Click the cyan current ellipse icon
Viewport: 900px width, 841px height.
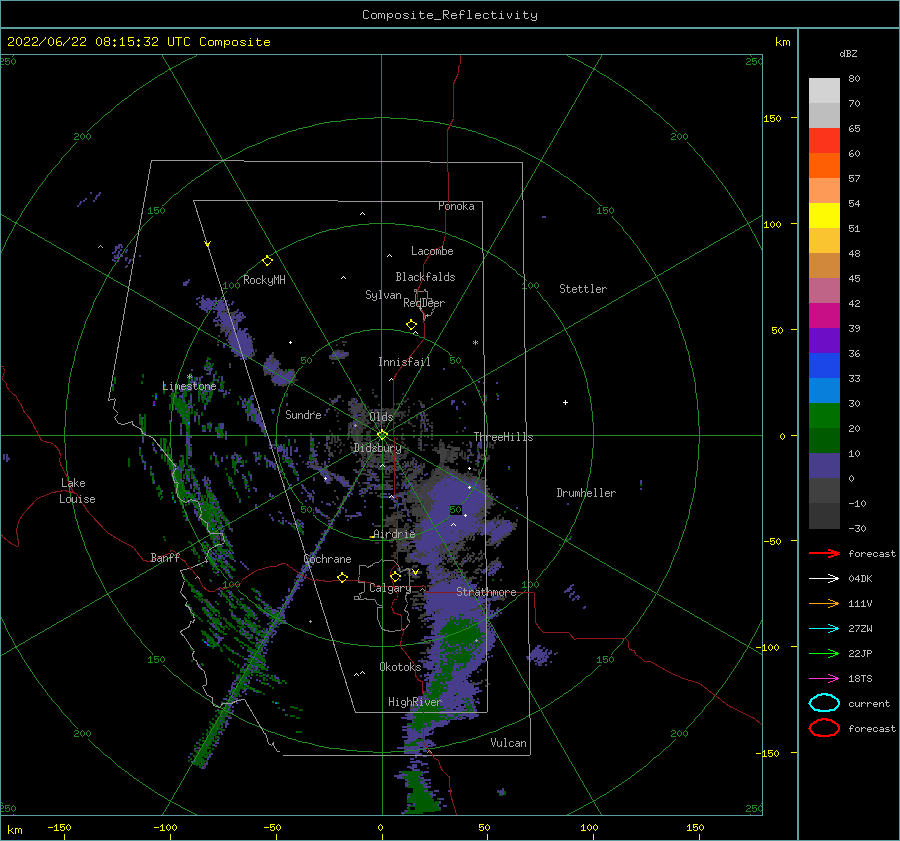[x=824, y=703]
